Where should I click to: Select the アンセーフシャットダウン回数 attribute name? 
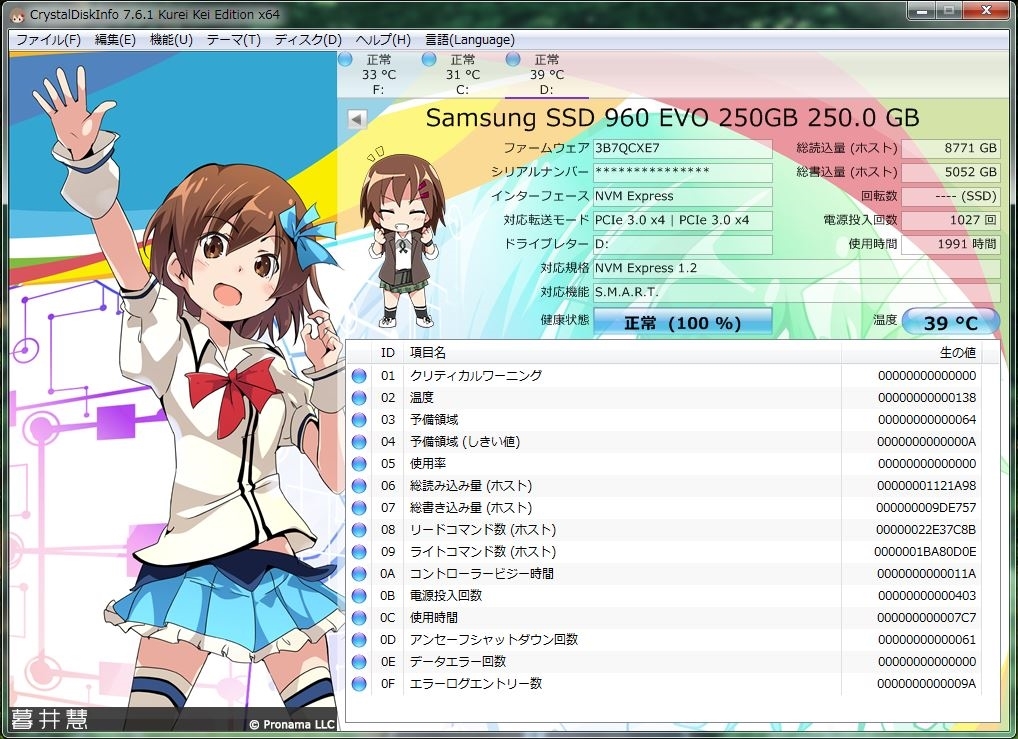pos(493,640)
